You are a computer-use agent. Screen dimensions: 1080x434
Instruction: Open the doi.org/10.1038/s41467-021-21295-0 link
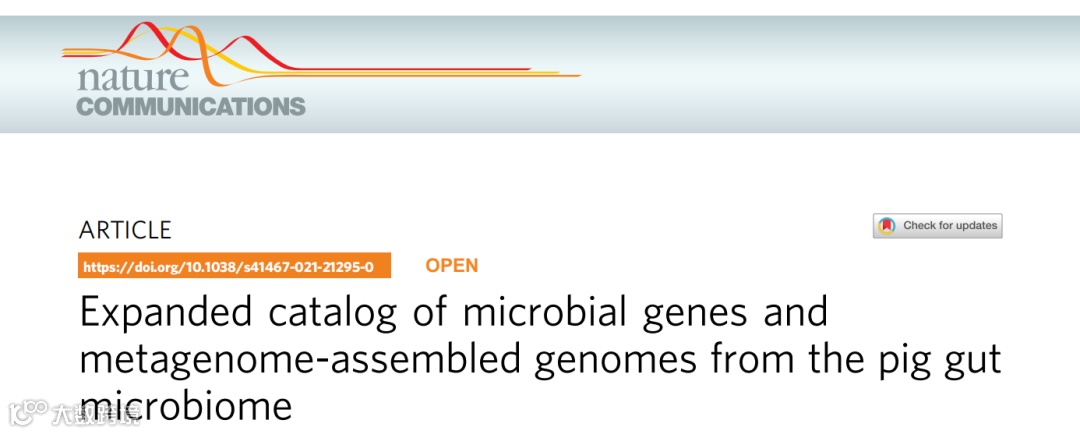234,266
